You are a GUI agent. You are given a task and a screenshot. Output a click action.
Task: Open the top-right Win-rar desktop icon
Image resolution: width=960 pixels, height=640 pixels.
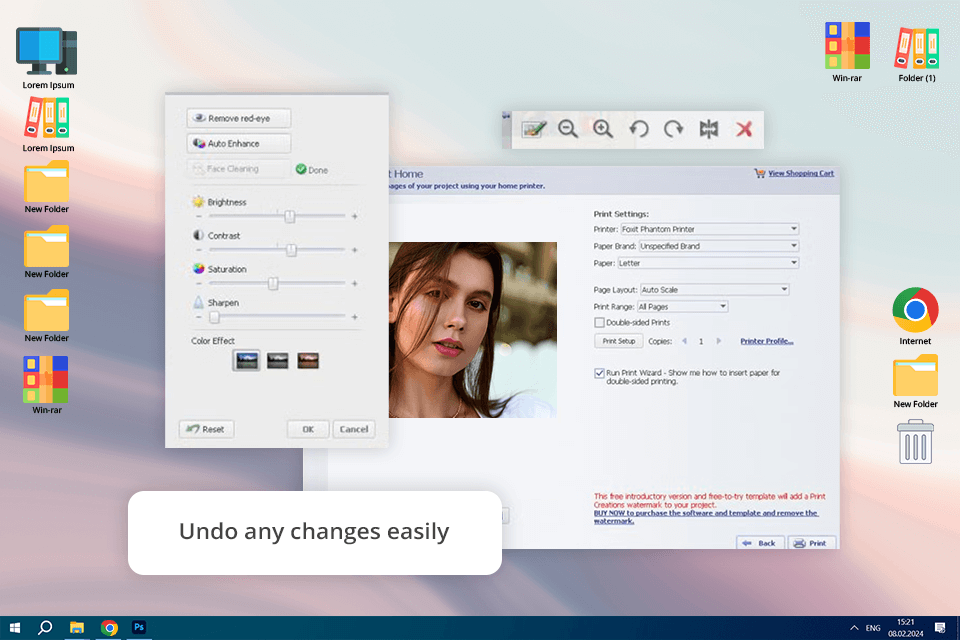click(847, 53)
